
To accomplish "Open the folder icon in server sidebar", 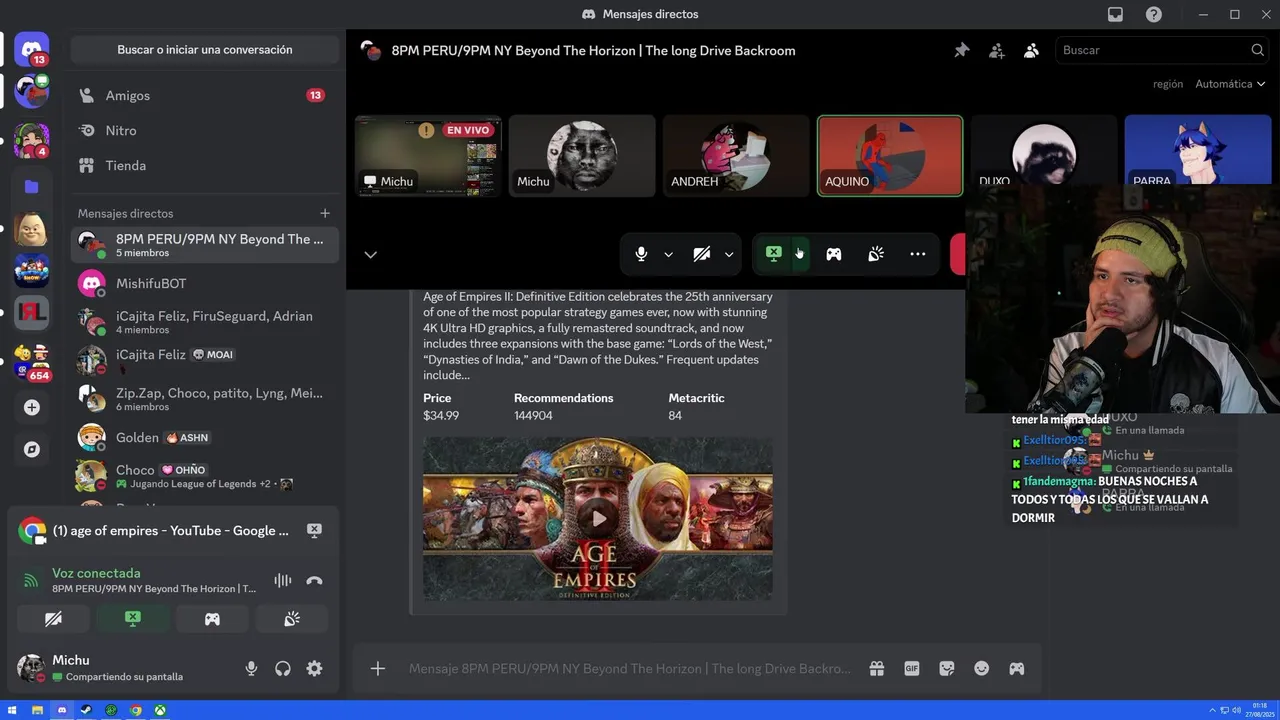I will pos(31,186).
